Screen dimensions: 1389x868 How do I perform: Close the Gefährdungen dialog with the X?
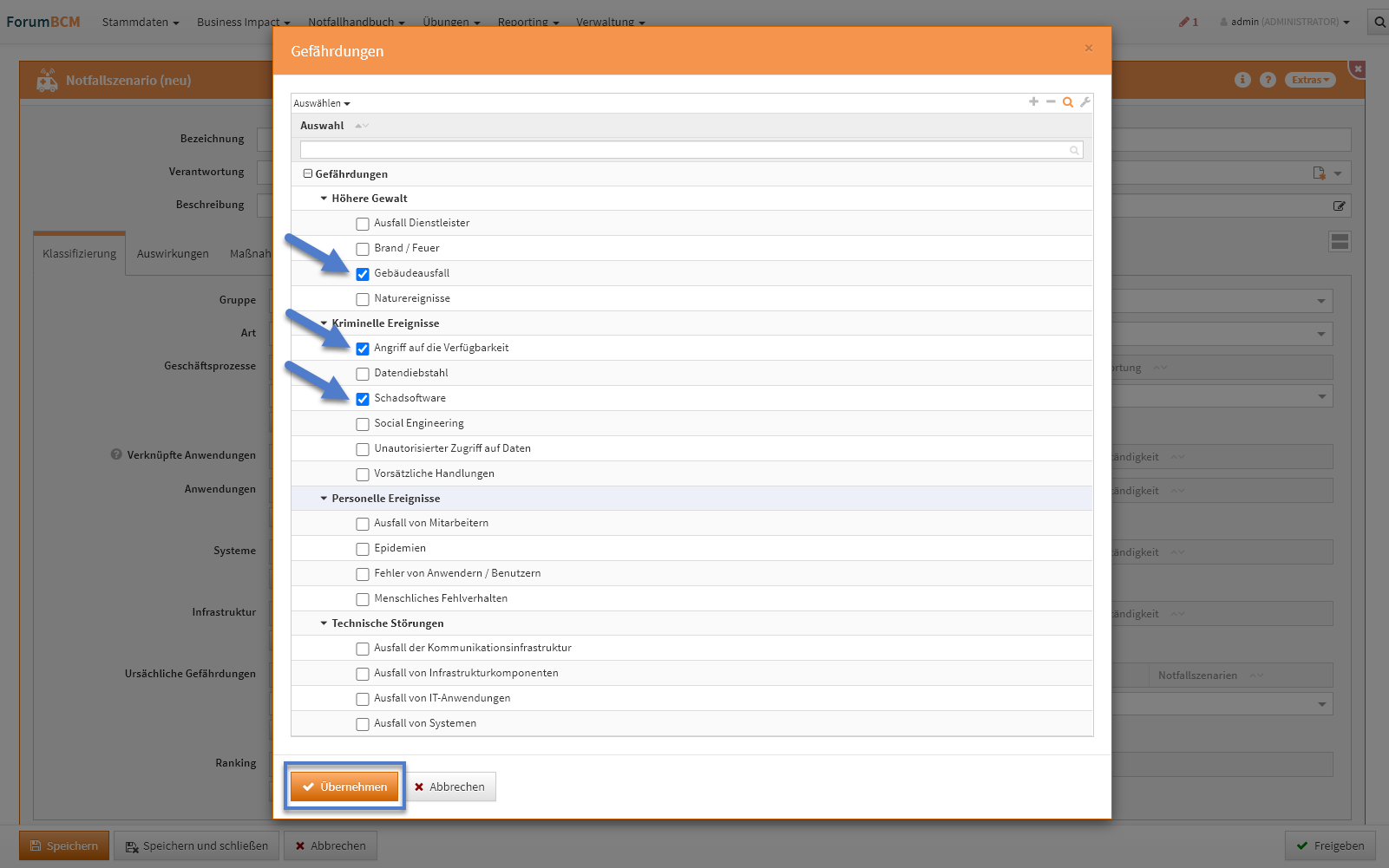pyautogui.click(x=1089, y=49)
